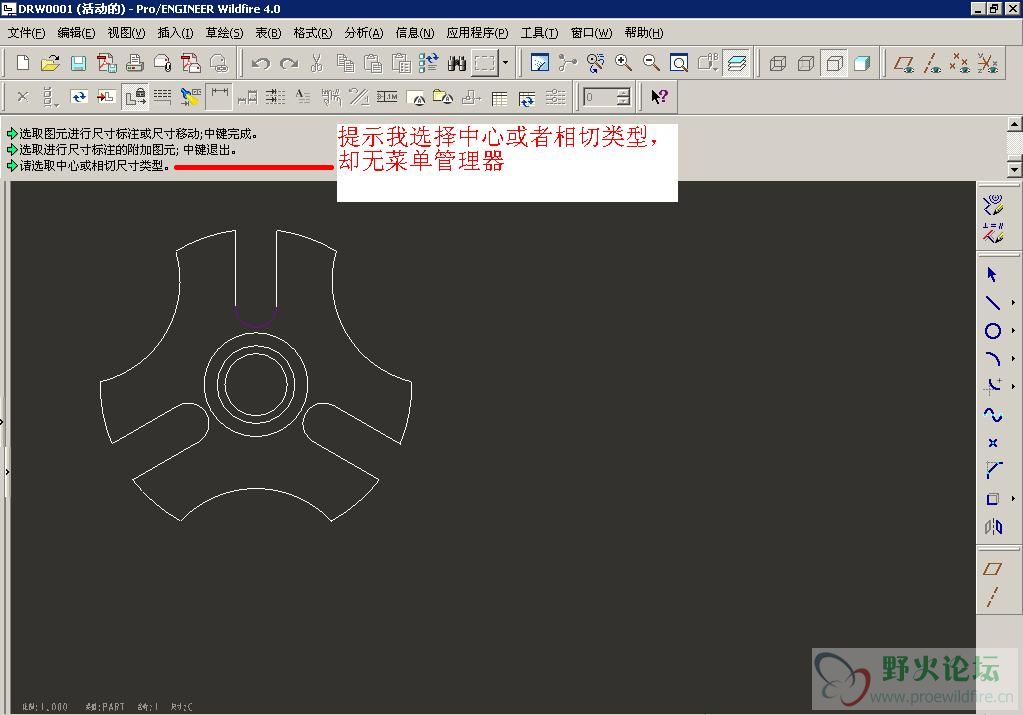Open the sketch constraints icon
This screenshot has height=715, width=1023.
pos(992,233)
